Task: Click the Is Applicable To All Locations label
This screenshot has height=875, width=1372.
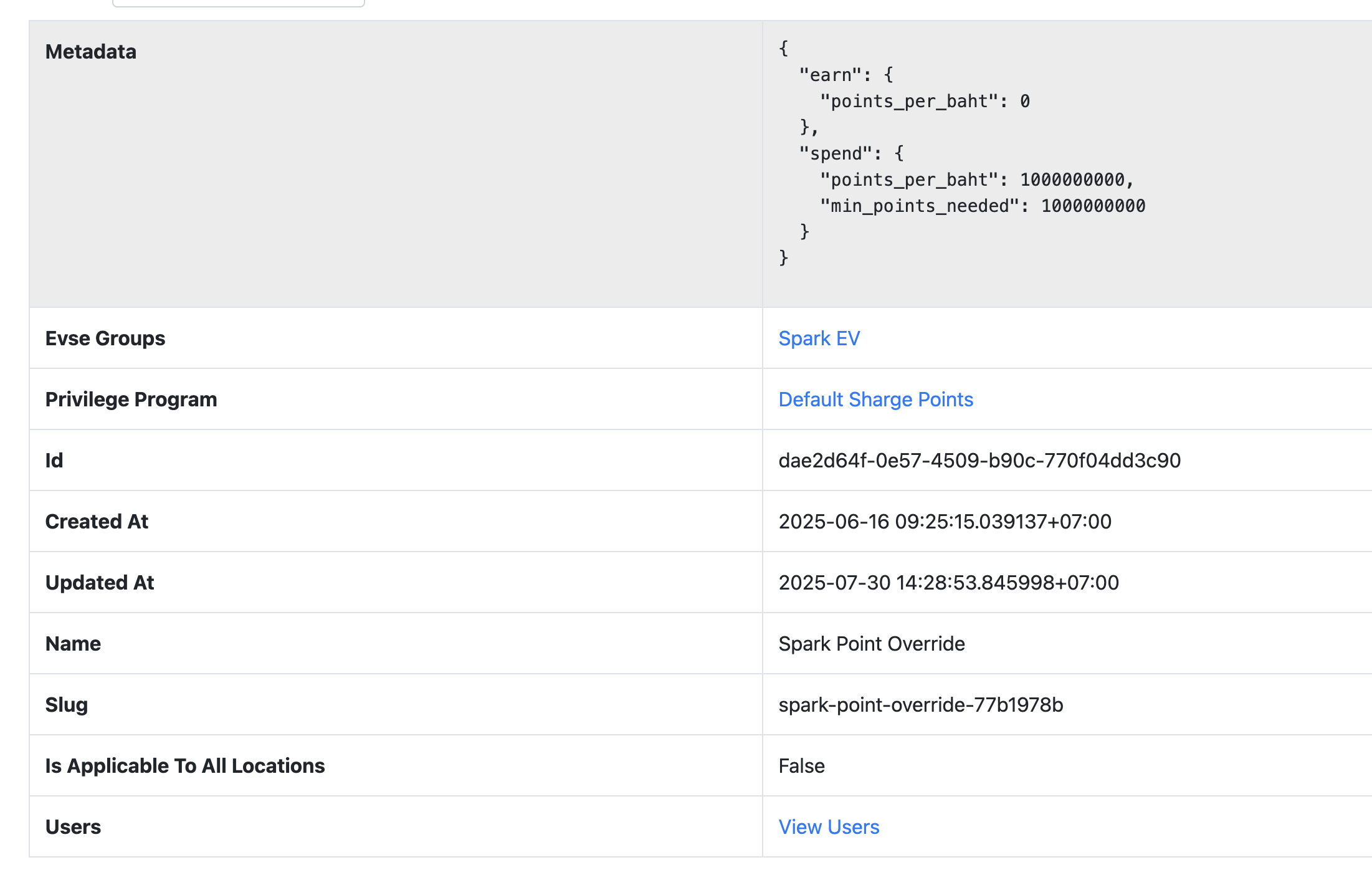Action: click(185, 766)
